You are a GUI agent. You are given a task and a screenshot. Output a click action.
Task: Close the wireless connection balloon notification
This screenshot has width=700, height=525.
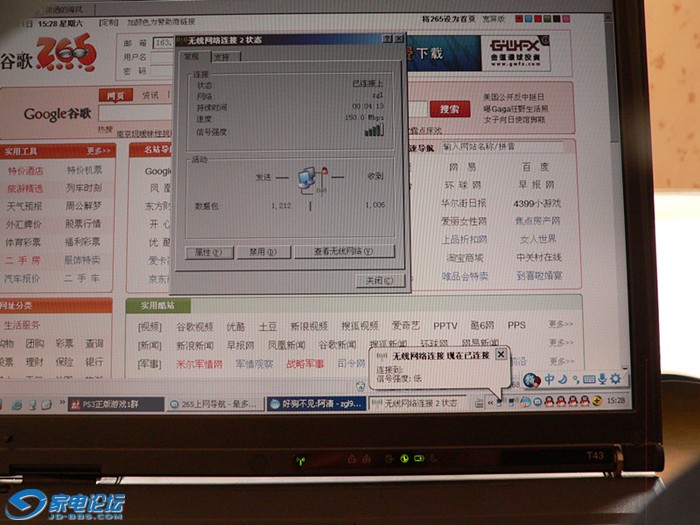coord(501,354)
